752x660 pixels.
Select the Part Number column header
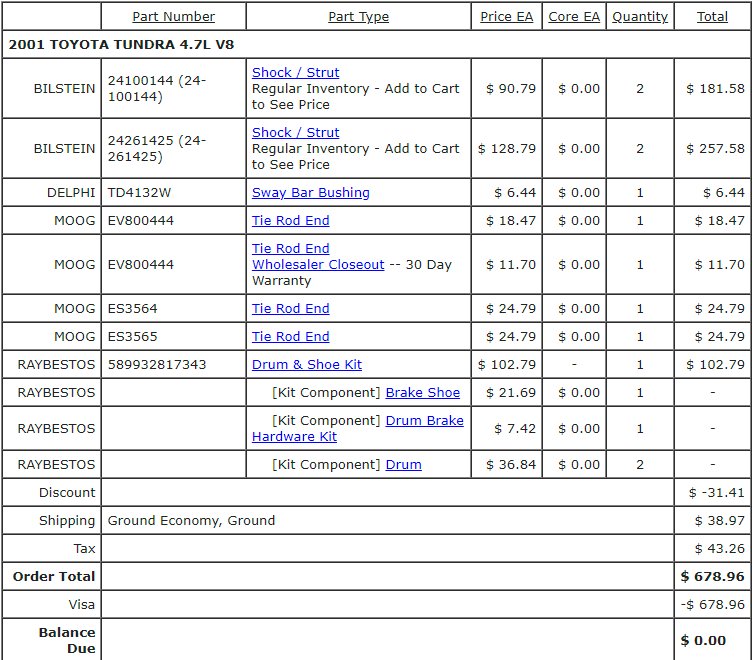tap(174, 16)
